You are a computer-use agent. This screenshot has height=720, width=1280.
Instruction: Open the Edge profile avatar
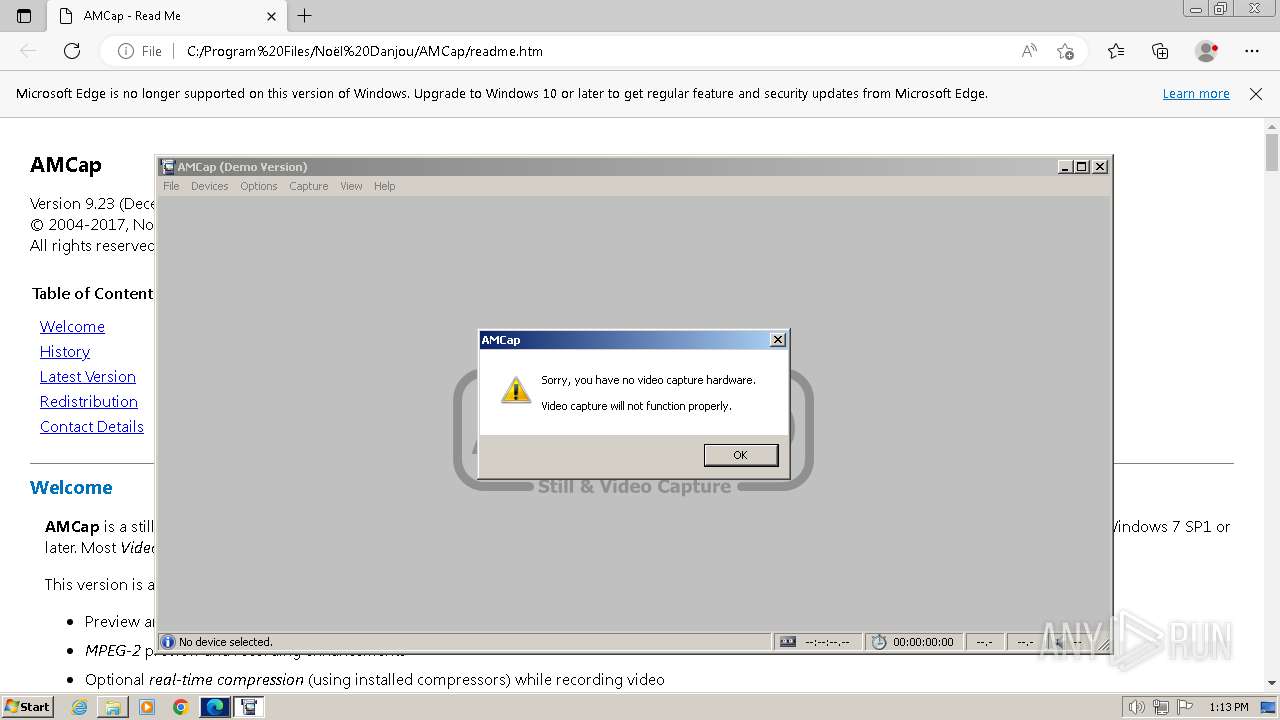click(1207, 51)
